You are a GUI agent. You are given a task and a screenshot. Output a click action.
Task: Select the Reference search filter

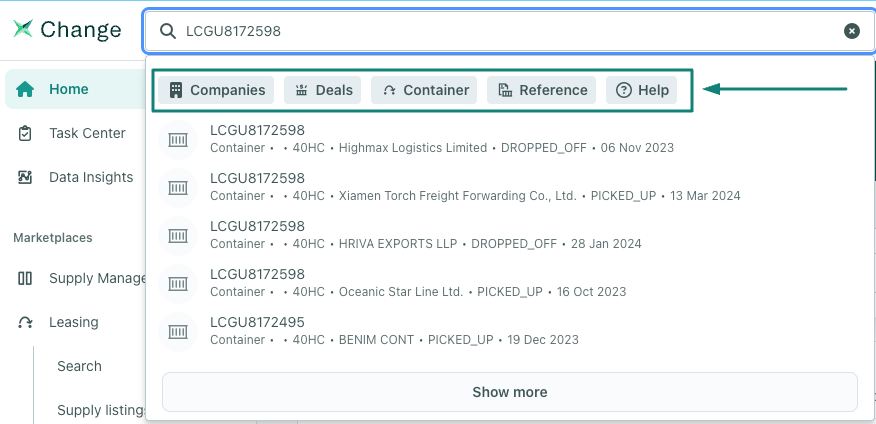[x=541, y=90]
